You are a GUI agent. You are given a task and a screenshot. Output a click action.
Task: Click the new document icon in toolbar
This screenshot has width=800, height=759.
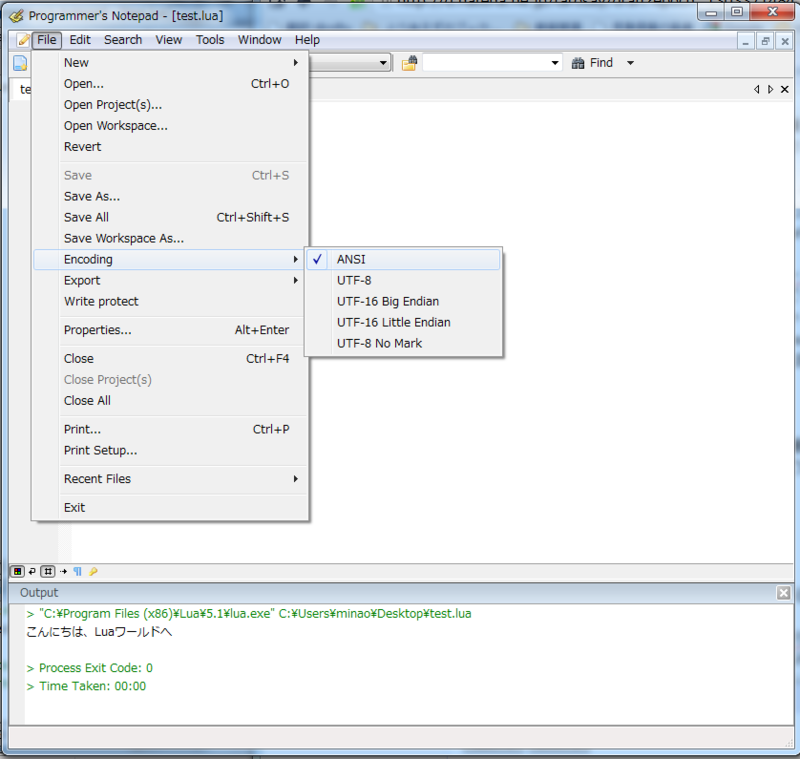(20, 63)
